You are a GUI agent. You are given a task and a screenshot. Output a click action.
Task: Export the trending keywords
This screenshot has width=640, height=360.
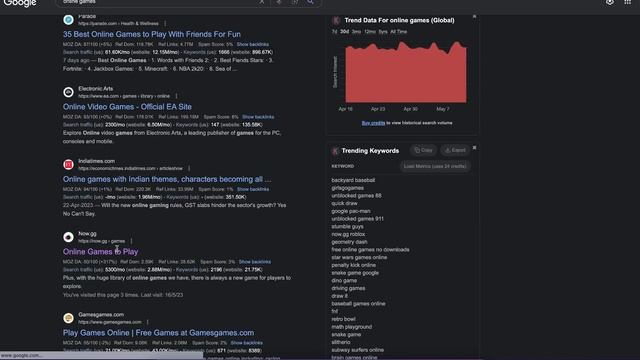pyautogui.click(x=455, y=150)
